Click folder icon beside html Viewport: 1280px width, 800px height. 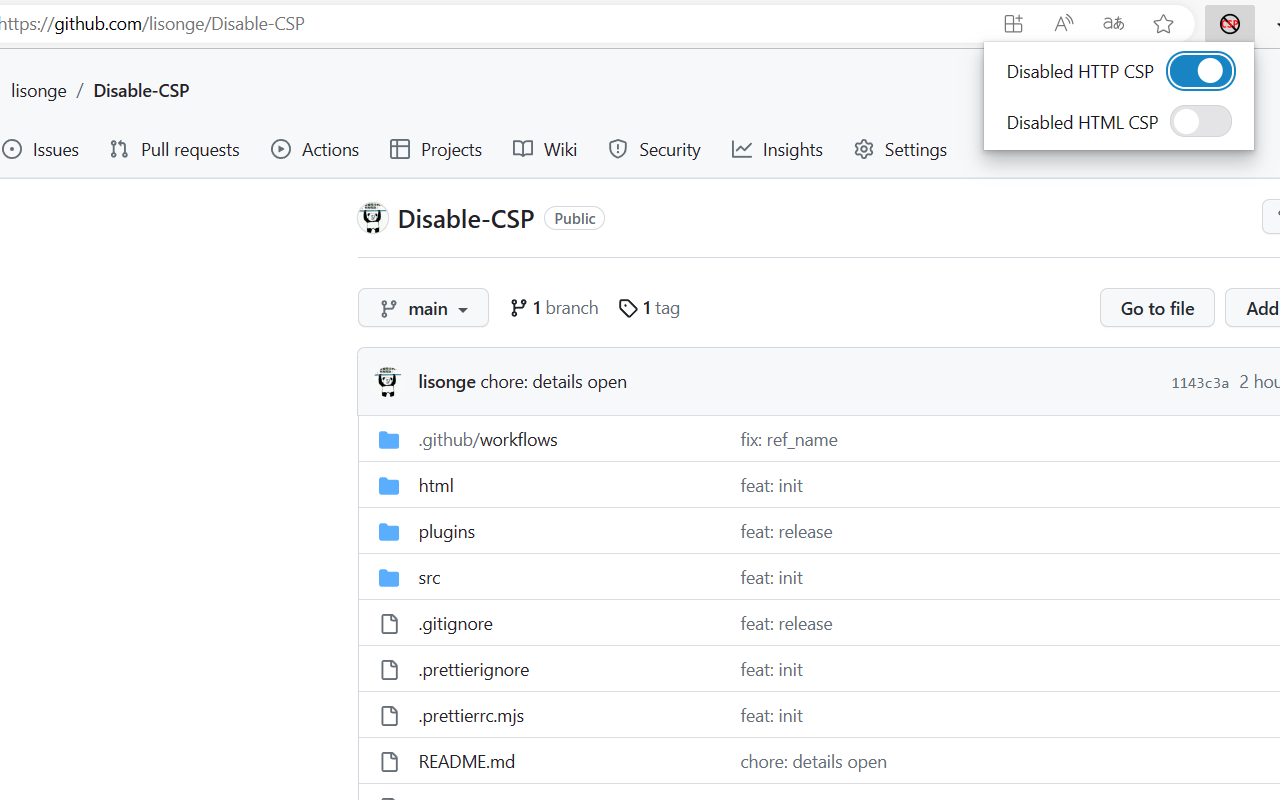point(389,486)
